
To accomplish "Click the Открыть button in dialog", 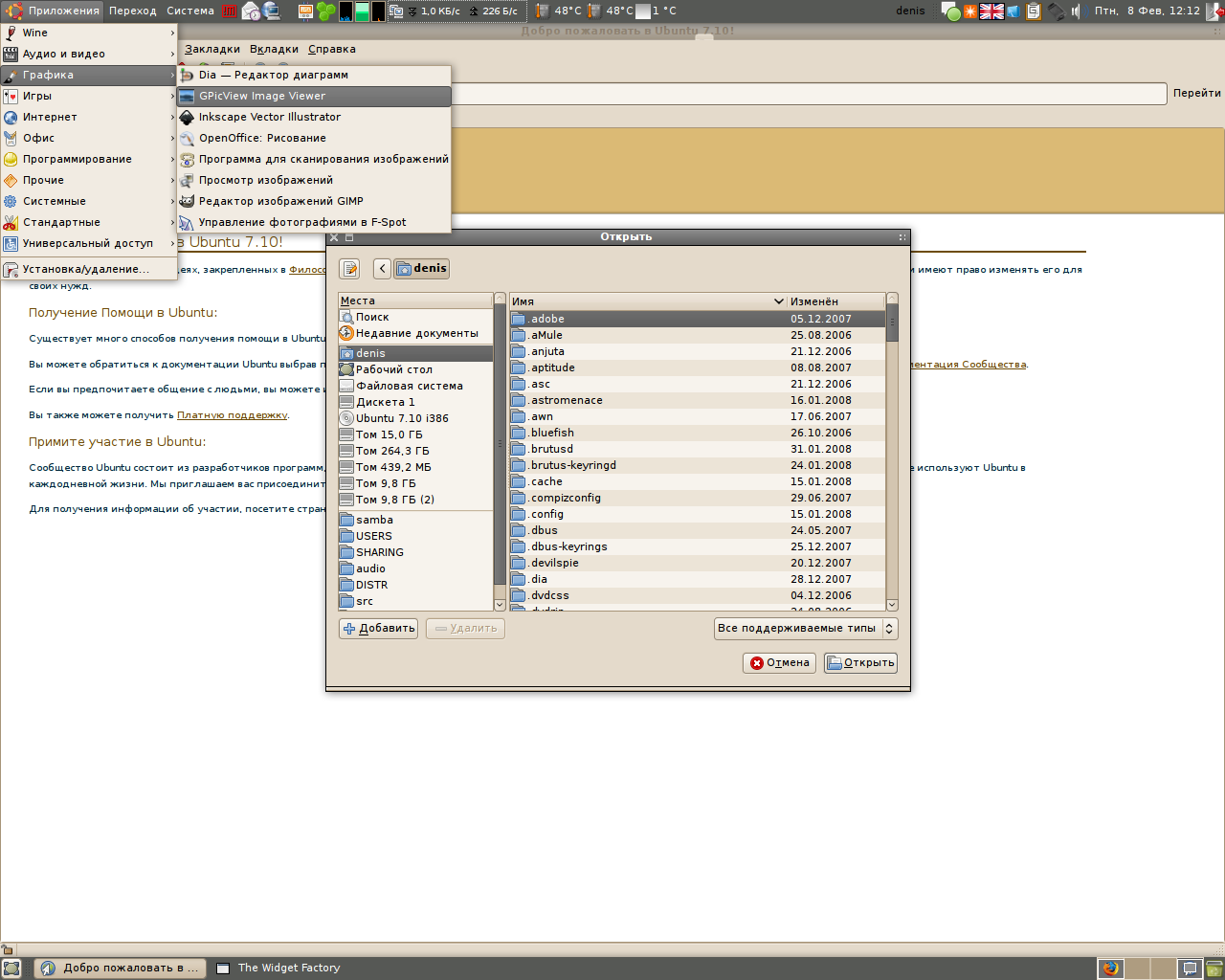I will tap(860, 662).
